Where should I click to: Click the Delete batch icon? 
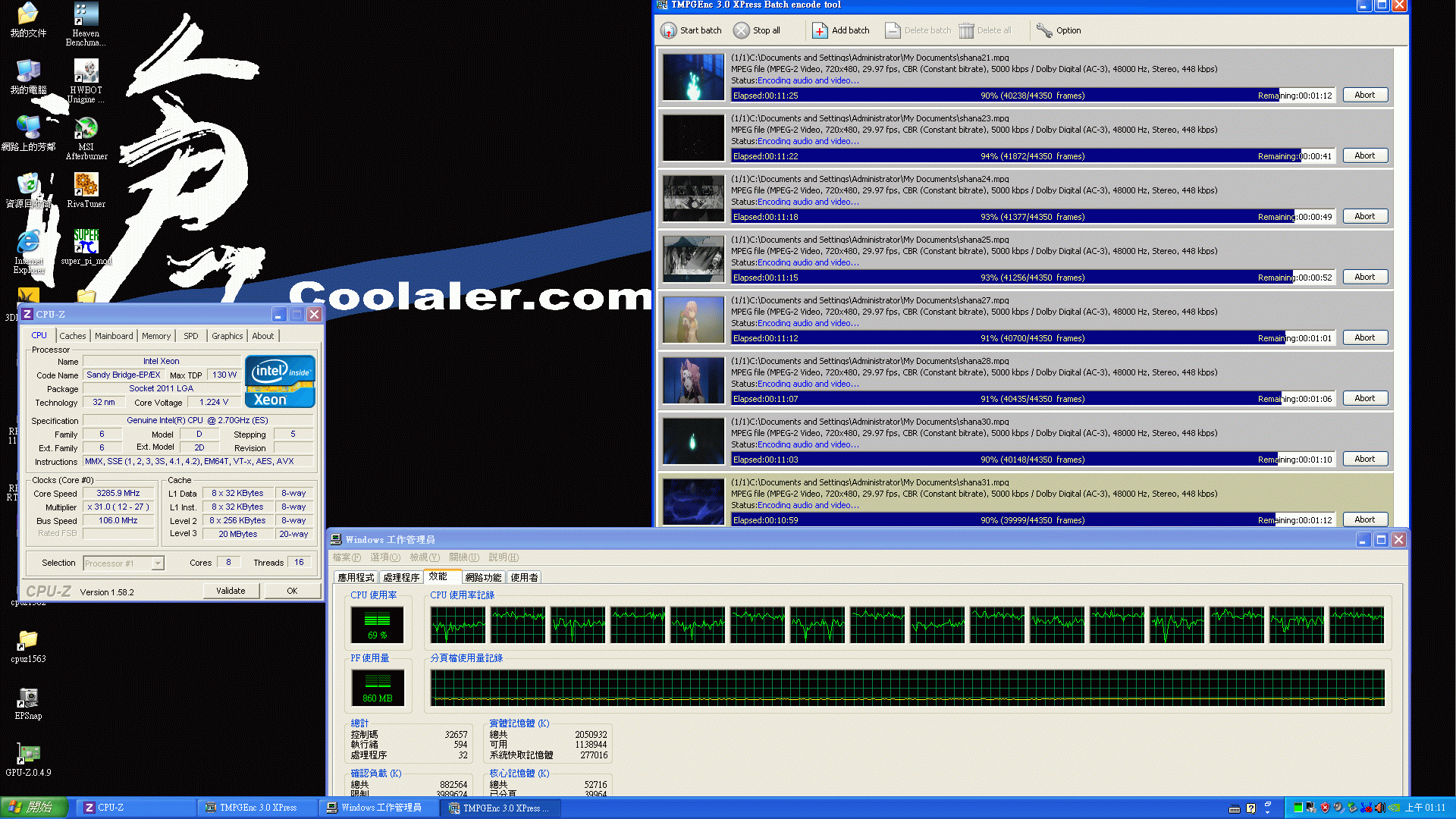[893, 30]
